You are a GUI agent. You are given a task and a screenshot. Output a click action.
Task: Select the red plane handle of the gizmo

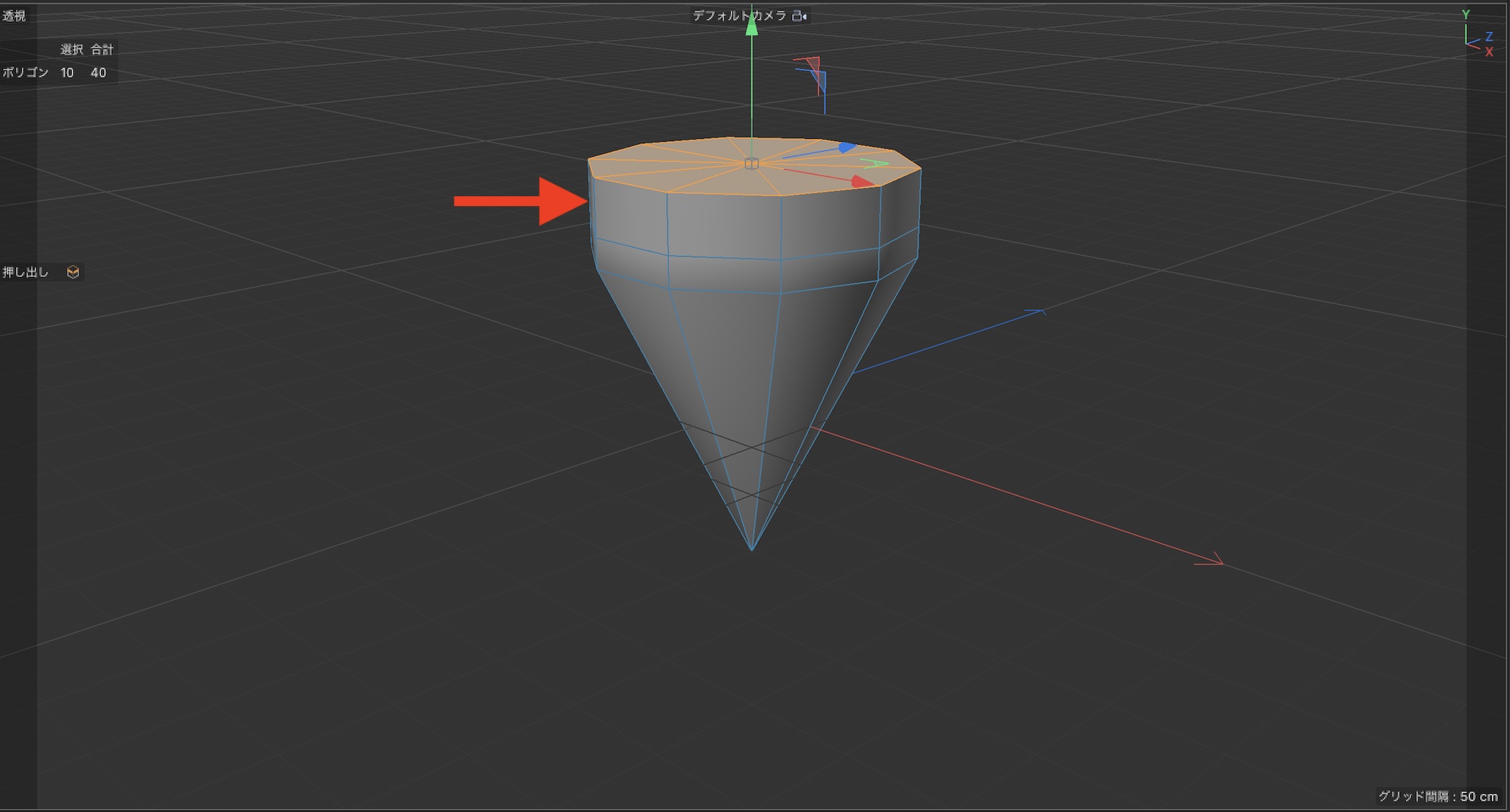(x=812, y=65)
